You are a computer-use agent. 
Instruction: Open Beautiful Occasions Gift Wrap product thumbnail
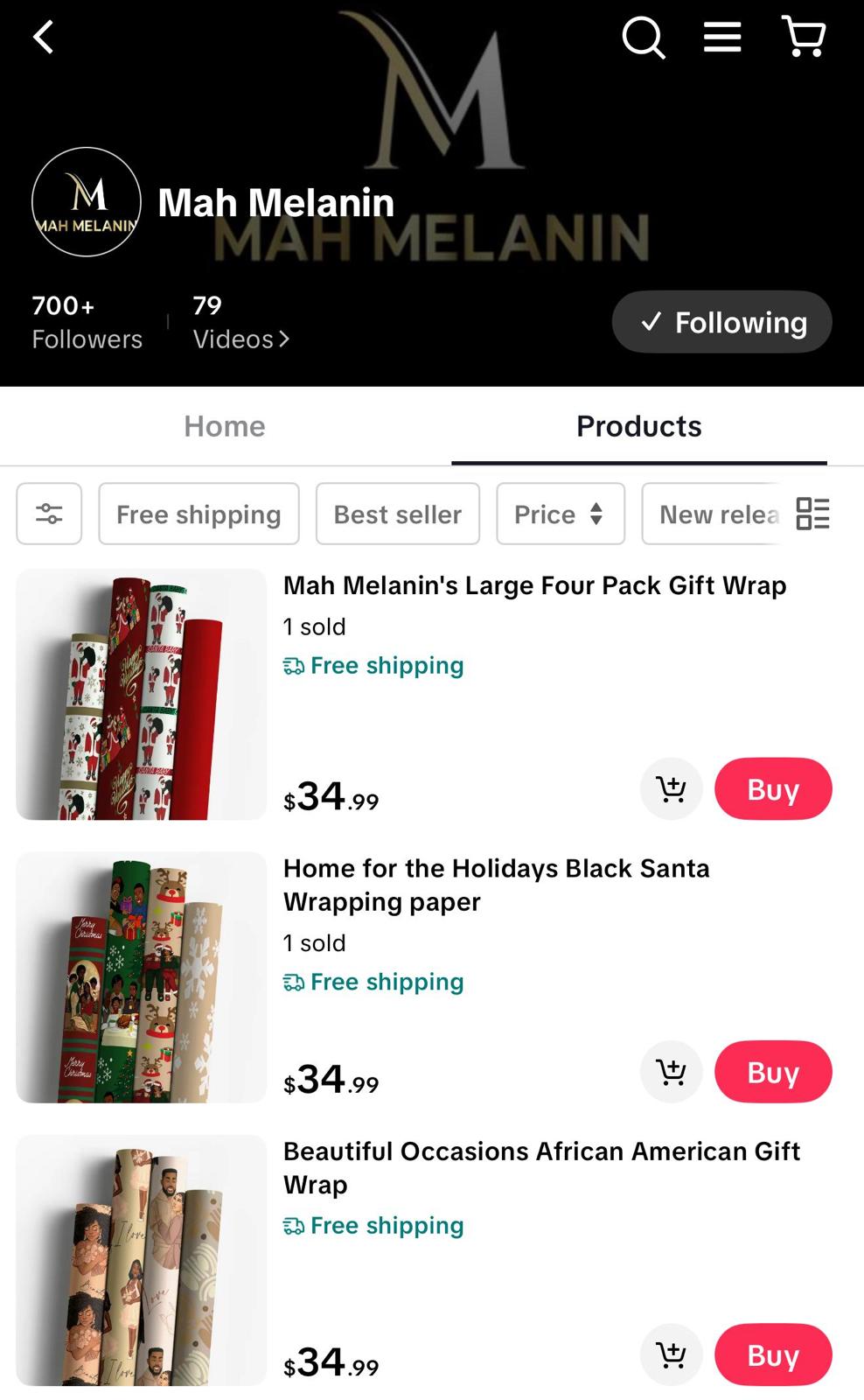click(x=141, y=1260)
